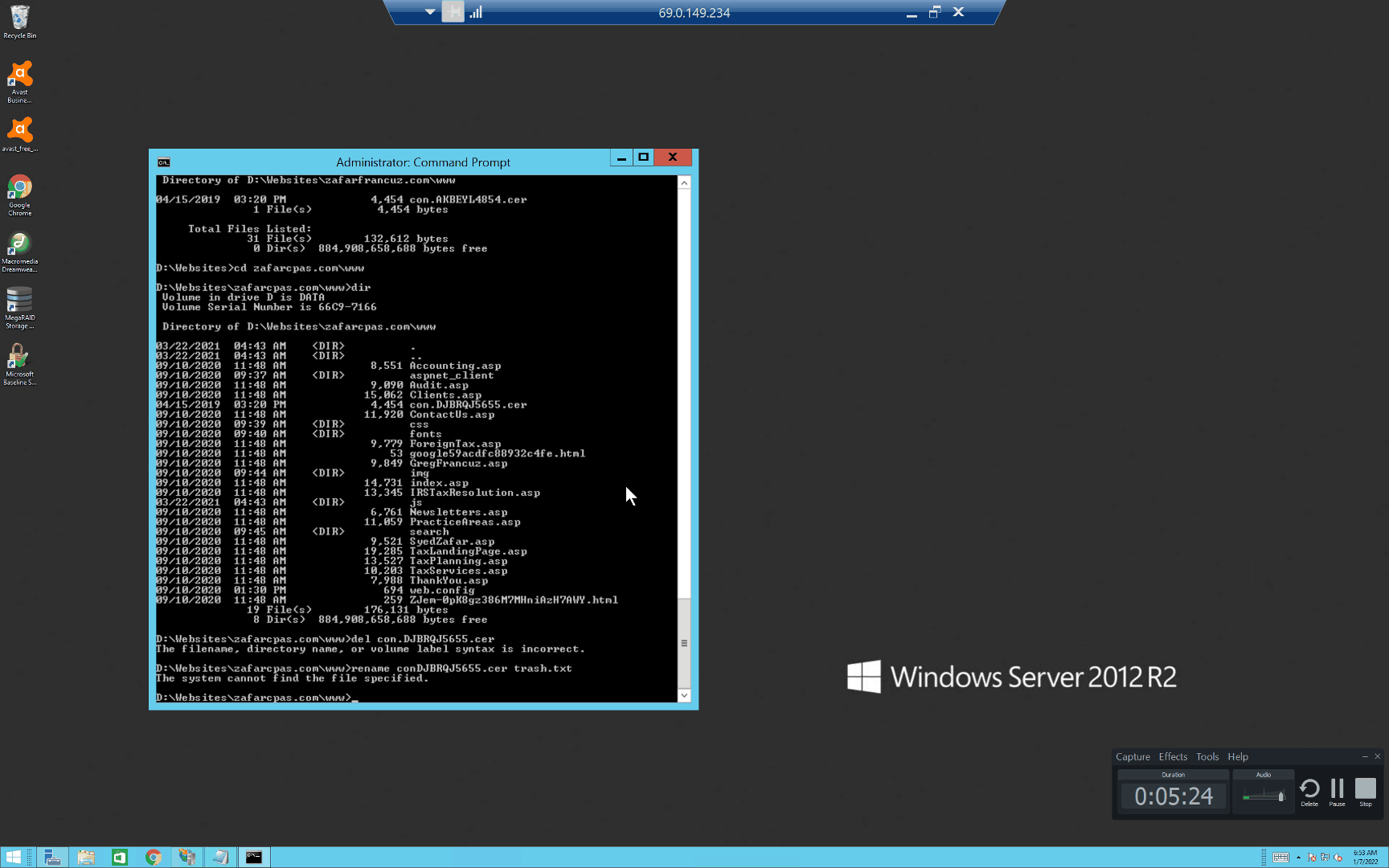Maximize the Command Prompt window

pos(643,158)
